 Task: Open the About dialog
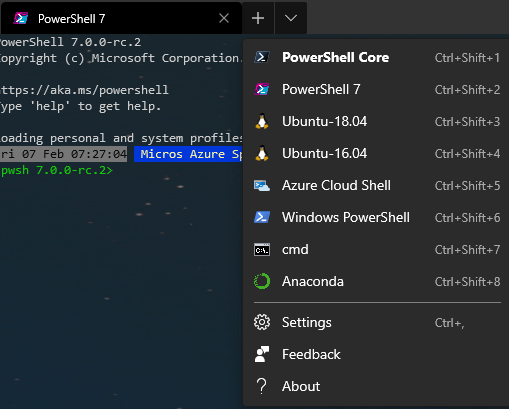[377, 386]
